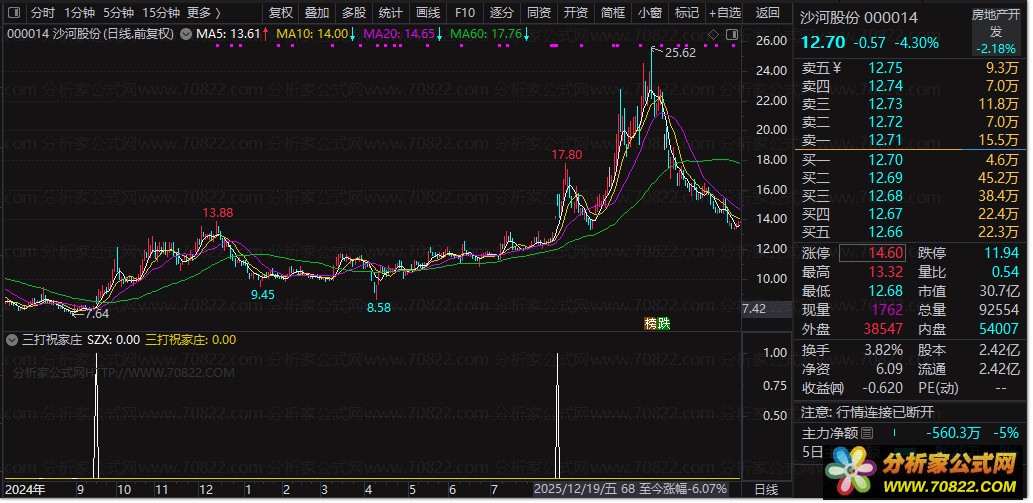Click the 日线 period label at bottom
The image size is (1033, 503).
pos(765,489)
